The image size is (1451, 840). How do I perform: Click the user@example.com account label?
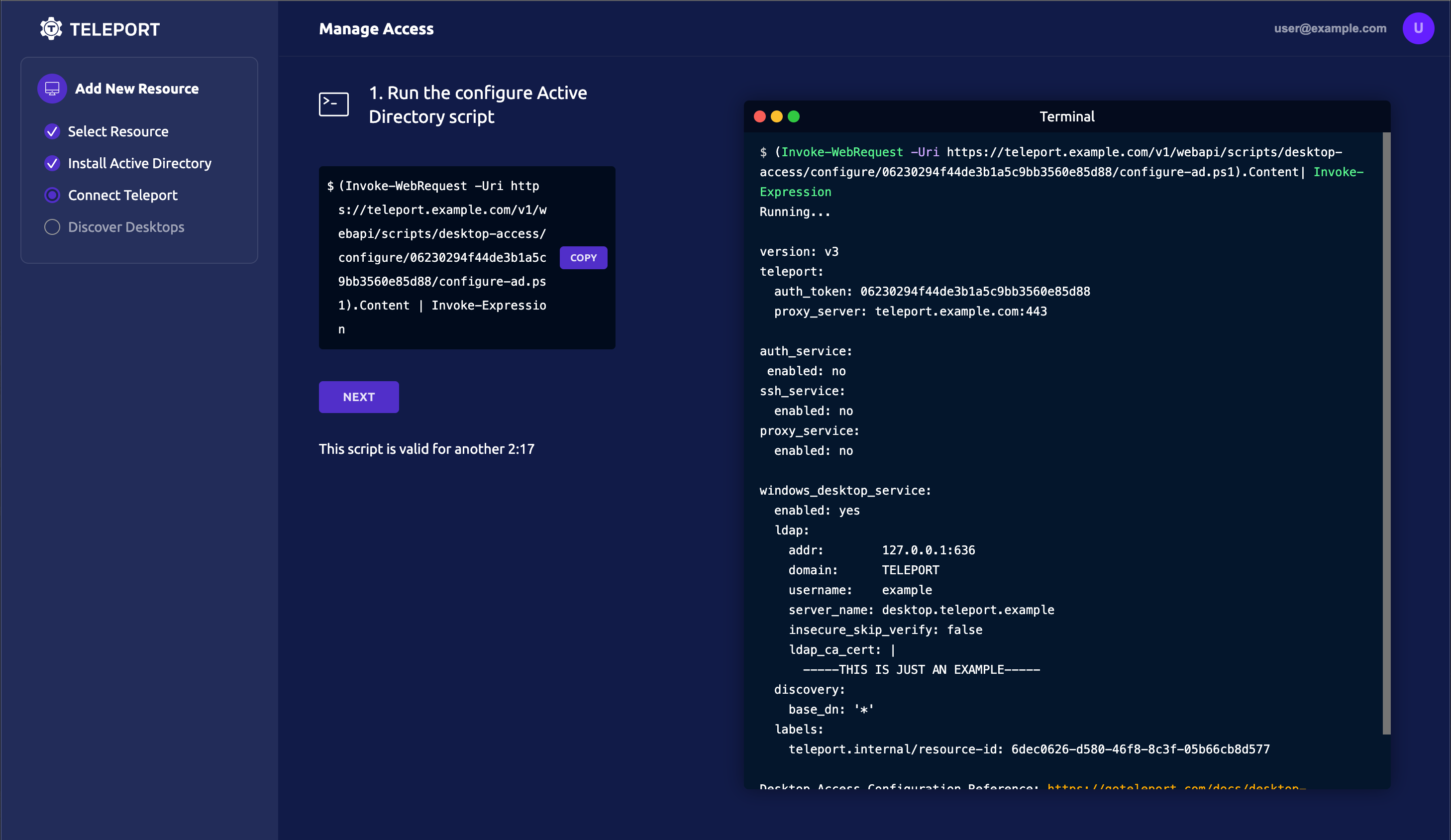(x=1330, y=28)
